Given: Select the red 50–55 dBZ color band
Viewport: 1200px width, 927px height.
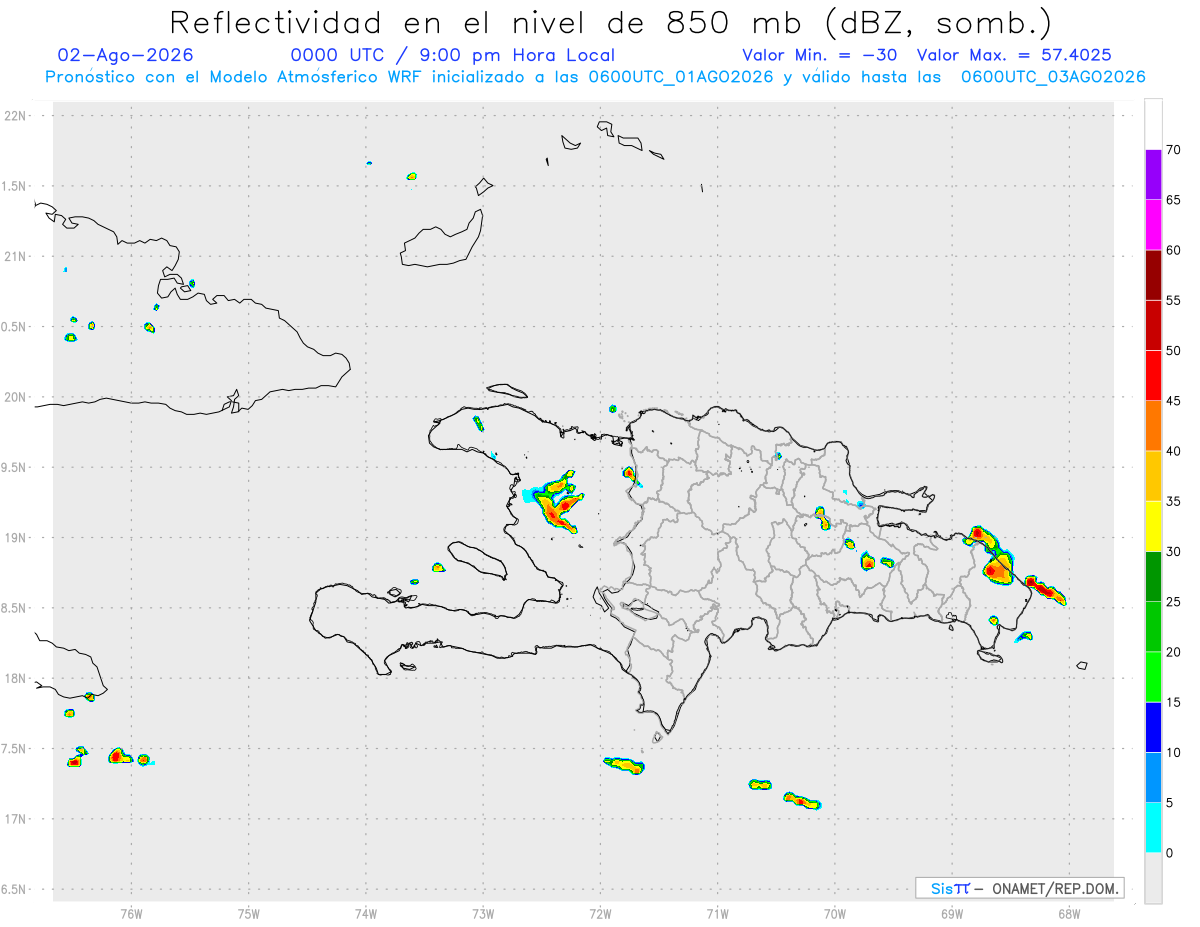Looking at the screenshot, I should [x=1153, y=325].
